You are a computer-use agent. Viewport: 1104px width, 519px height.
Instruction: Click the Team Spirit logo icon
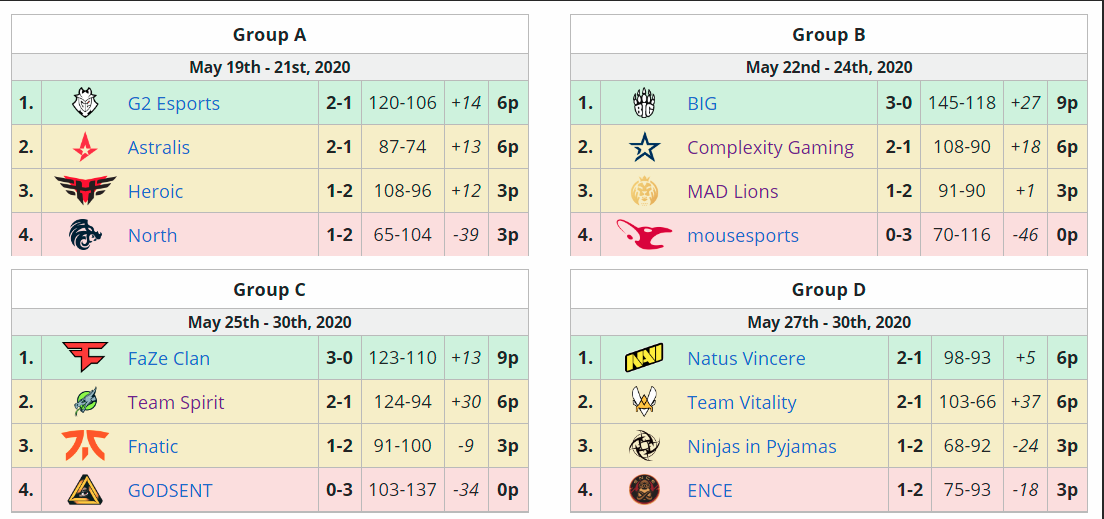(x=85, y=401)
